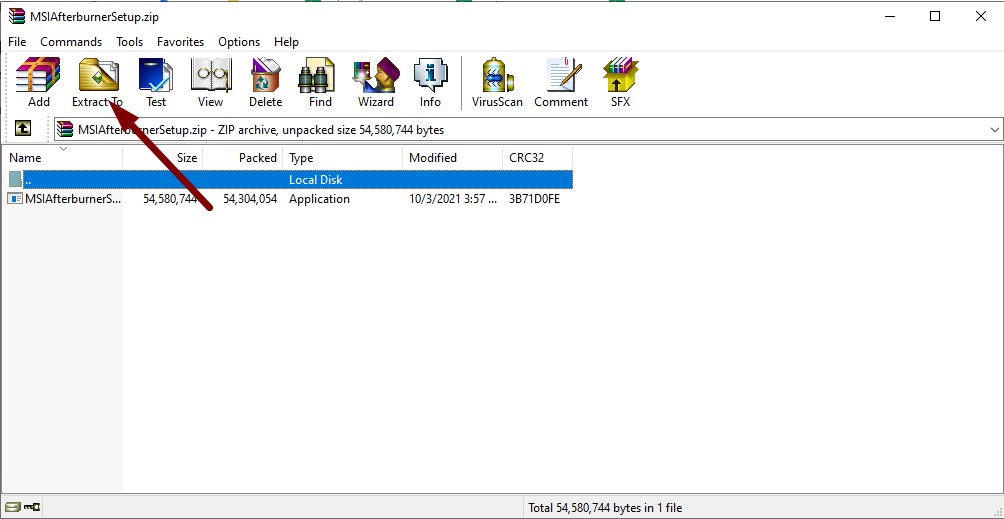Screen dimensions: 1004x519
Task: Click the Extract To toolbar icon
Action: (x=97, y=82)
